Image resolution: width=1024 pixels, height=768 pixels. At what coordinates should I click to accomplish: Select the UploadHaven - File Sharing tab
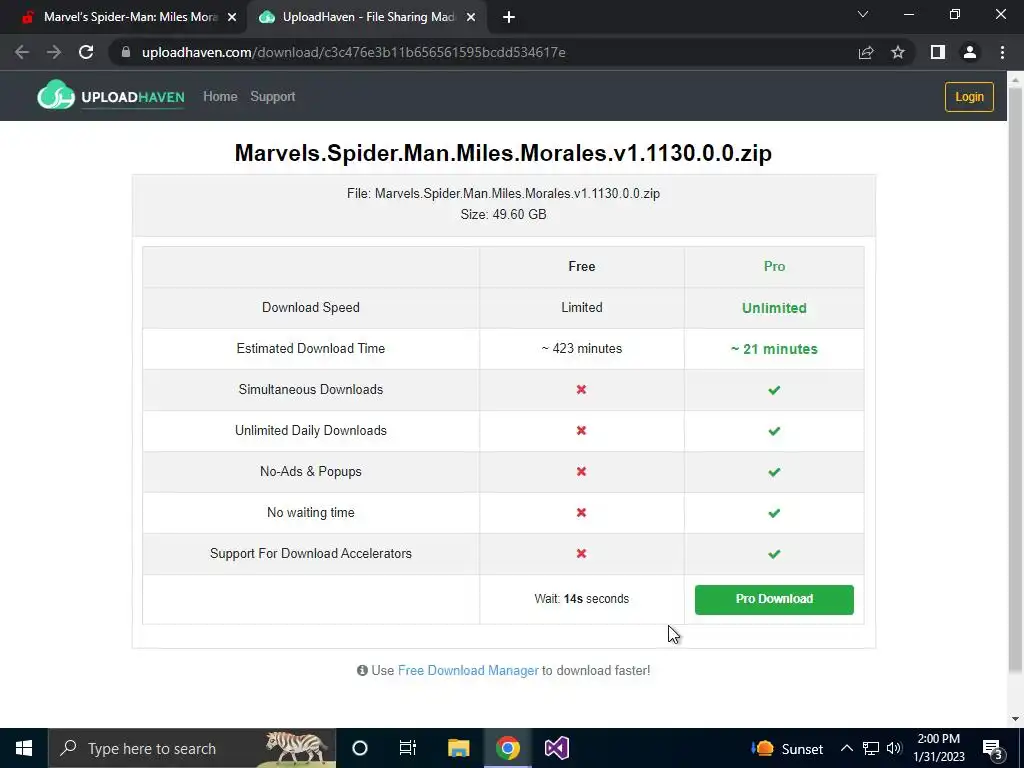point(366,18)
